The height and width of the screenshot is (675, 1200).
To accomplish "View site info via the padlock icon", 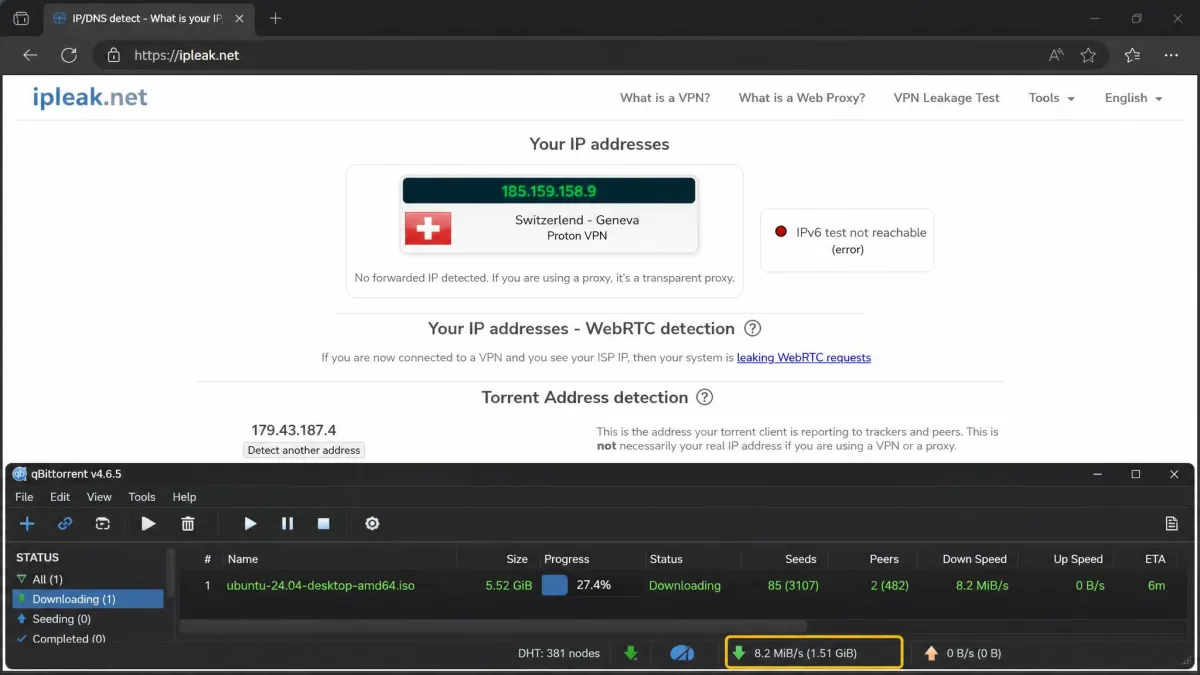I will (x=113, y=55).
